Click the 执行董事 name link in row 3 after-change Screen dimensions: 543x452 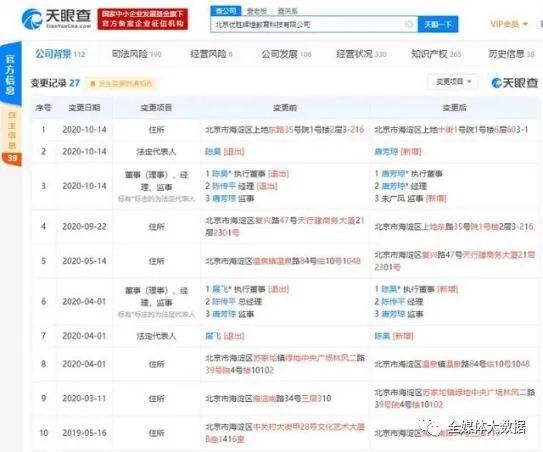393,174
